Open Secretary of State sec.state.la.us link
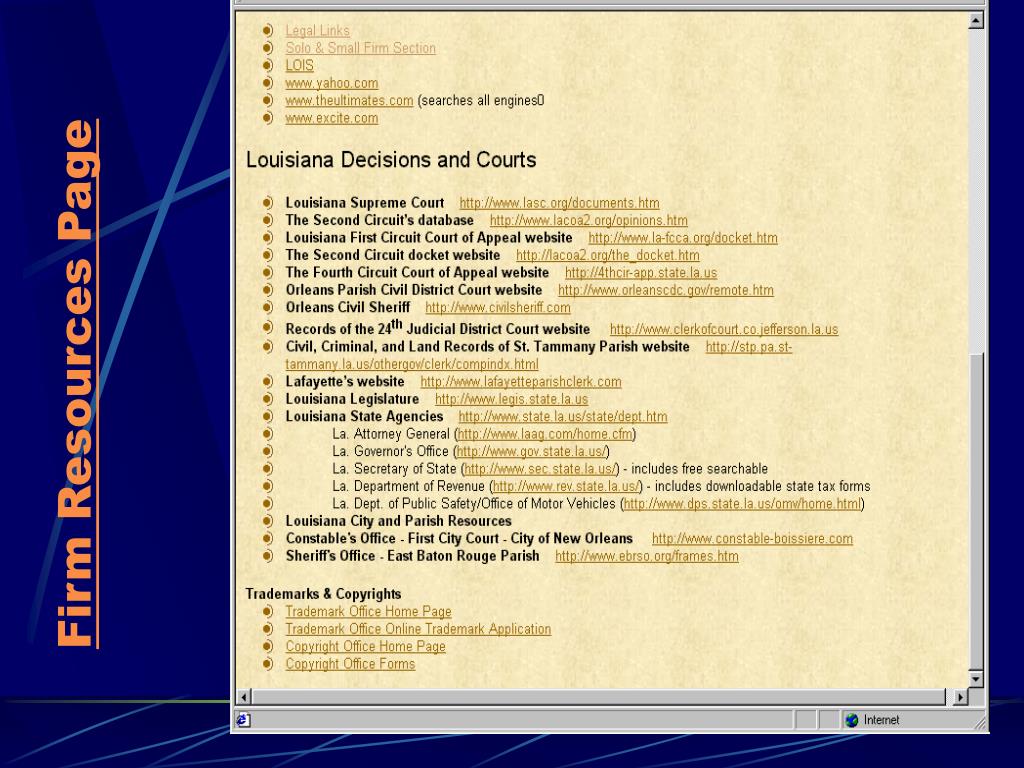This screenshot has height=768, width=1024. [x=540, y=469]
